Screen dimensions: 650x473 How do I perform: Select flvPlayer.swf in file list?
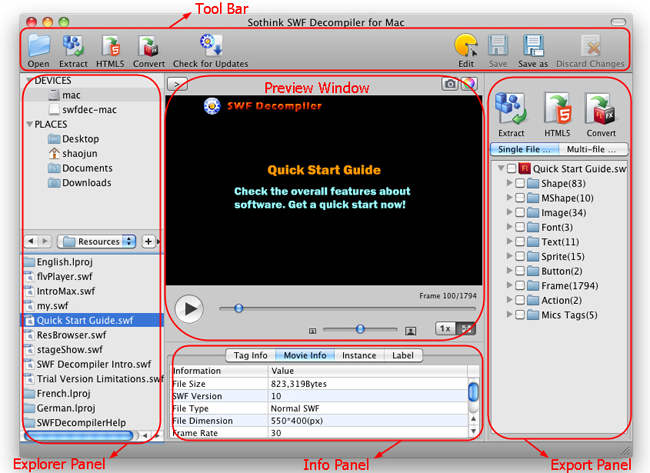point(92,276)
